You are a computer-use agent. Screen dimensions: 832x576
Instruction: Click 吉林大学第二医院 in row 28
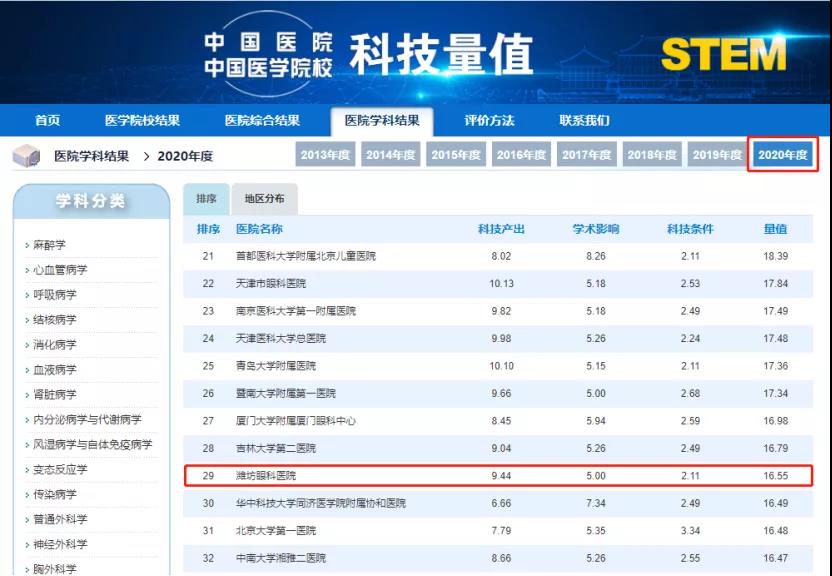275,448
